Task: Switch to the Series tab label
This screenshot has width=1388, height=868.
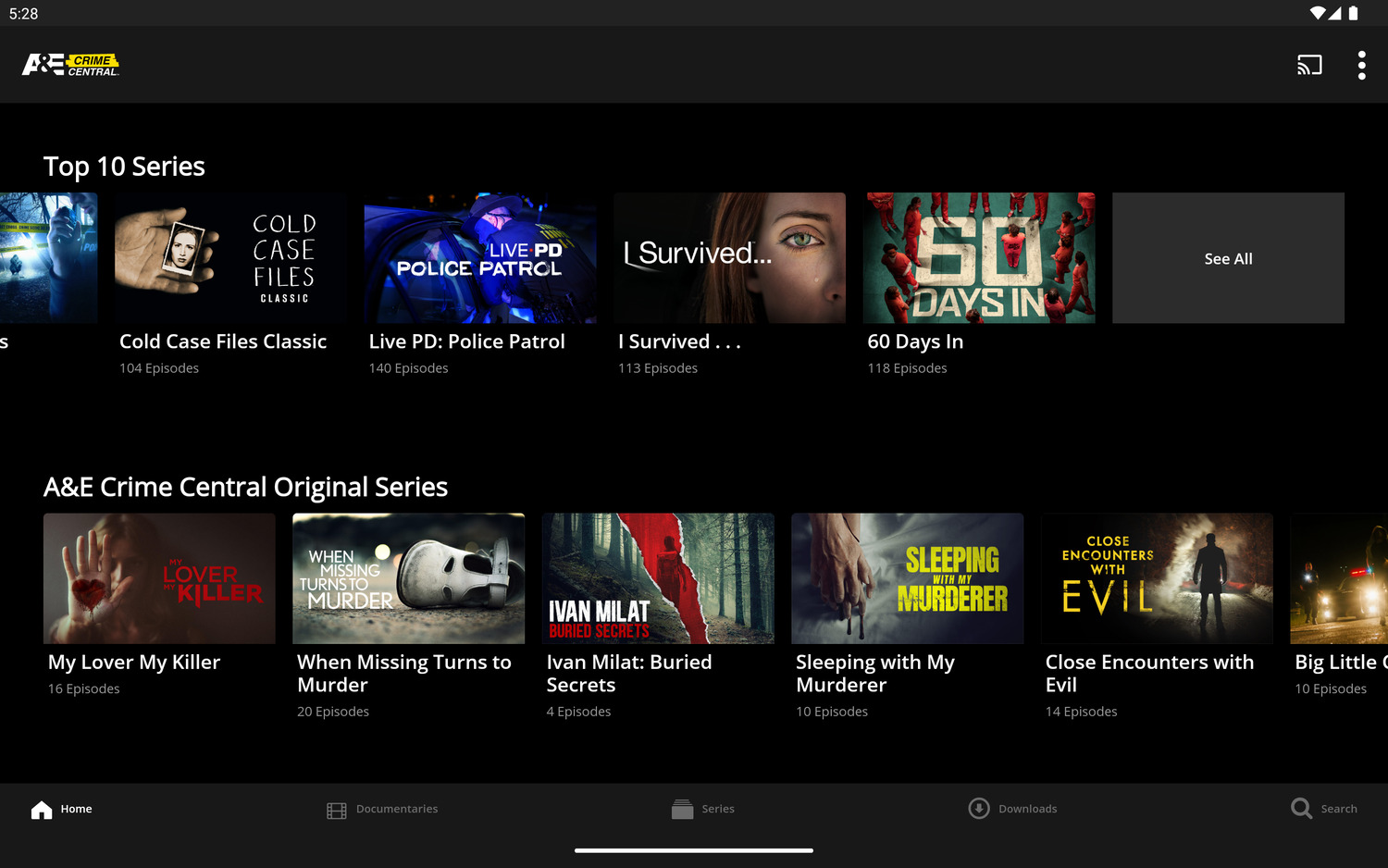Action: [718, 809]
